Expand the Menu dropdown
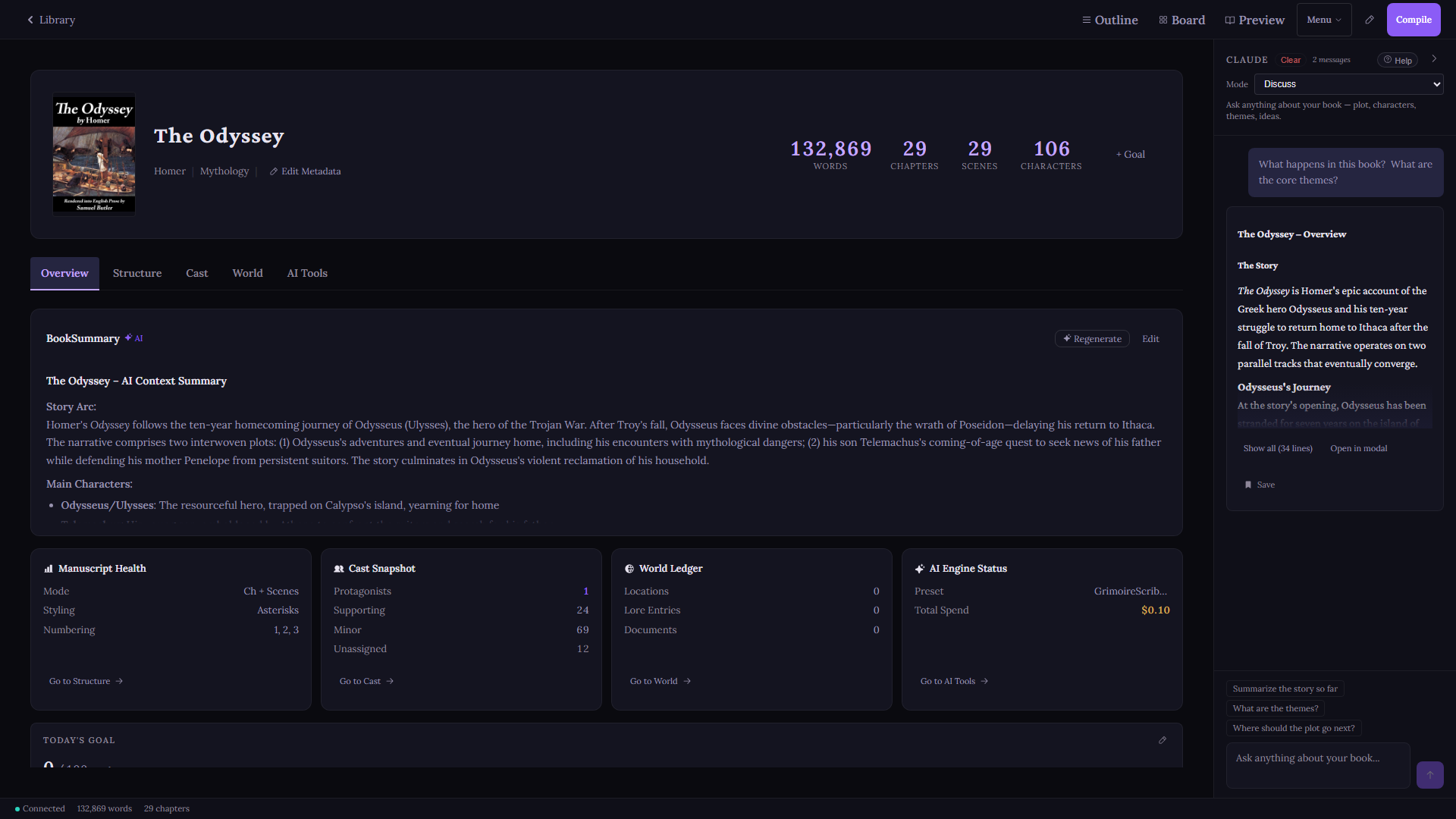 point(1324,20)
